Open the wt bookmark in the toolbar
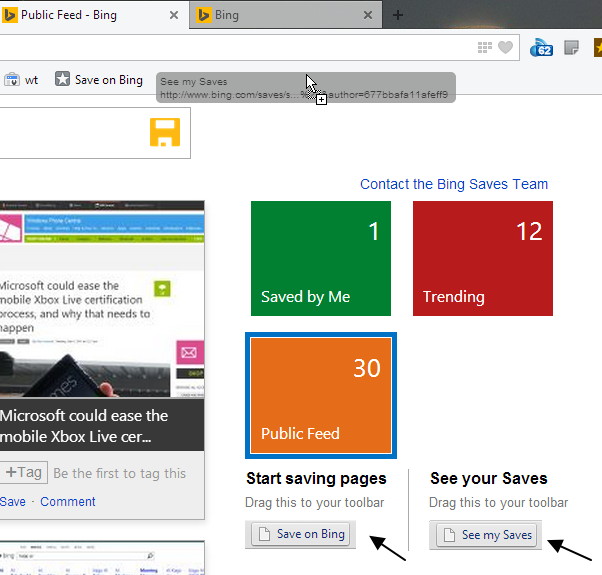This screenshot has height=575, width=602. pyautogui.click(x=21, y=80)
